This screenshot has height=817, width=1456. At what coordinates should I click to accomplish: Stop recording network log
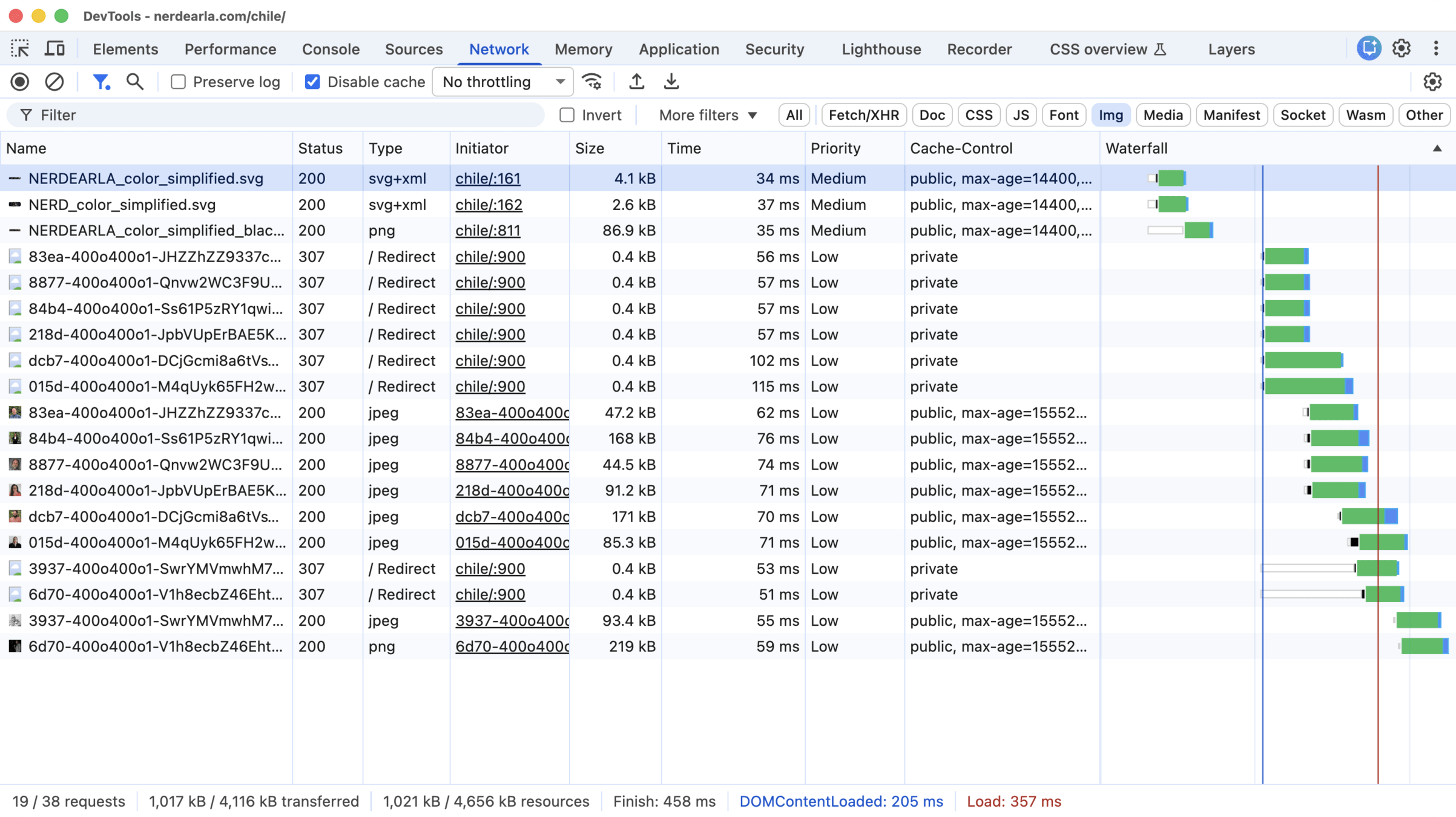pos(20,82)
